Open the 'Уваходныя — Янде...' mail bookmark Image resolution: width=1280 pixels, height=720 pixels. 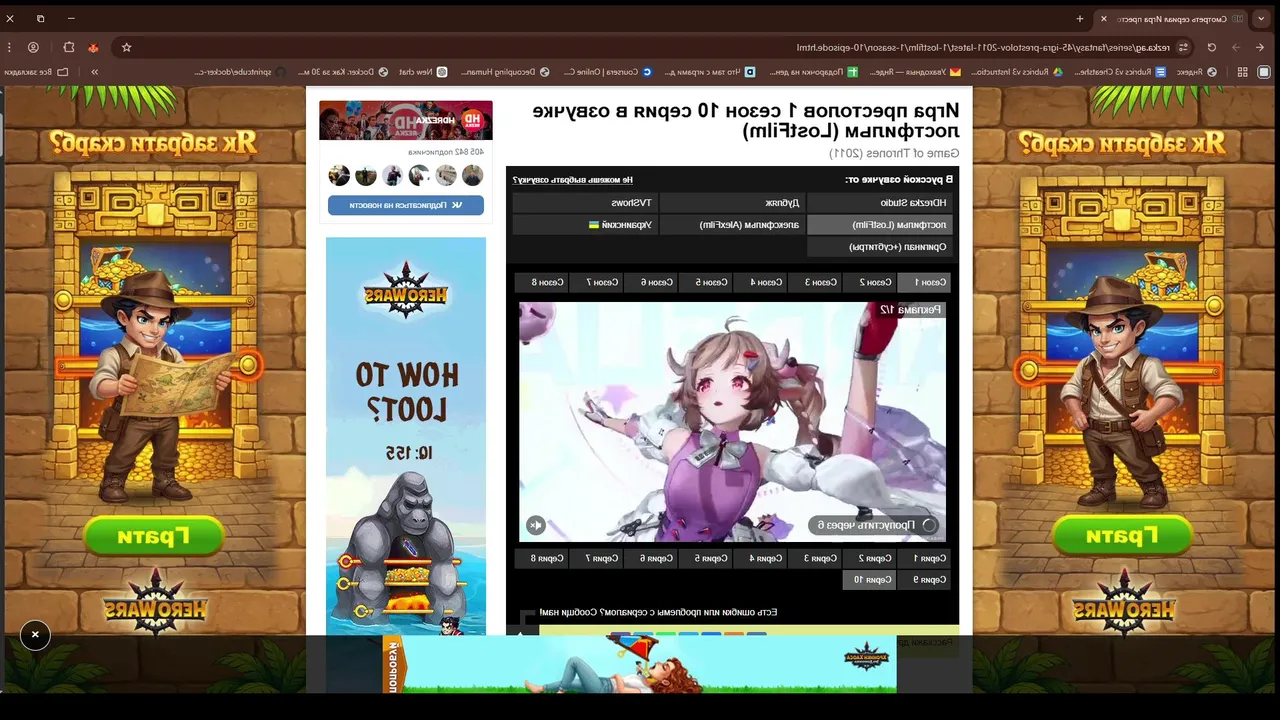[x=914, y=72]
